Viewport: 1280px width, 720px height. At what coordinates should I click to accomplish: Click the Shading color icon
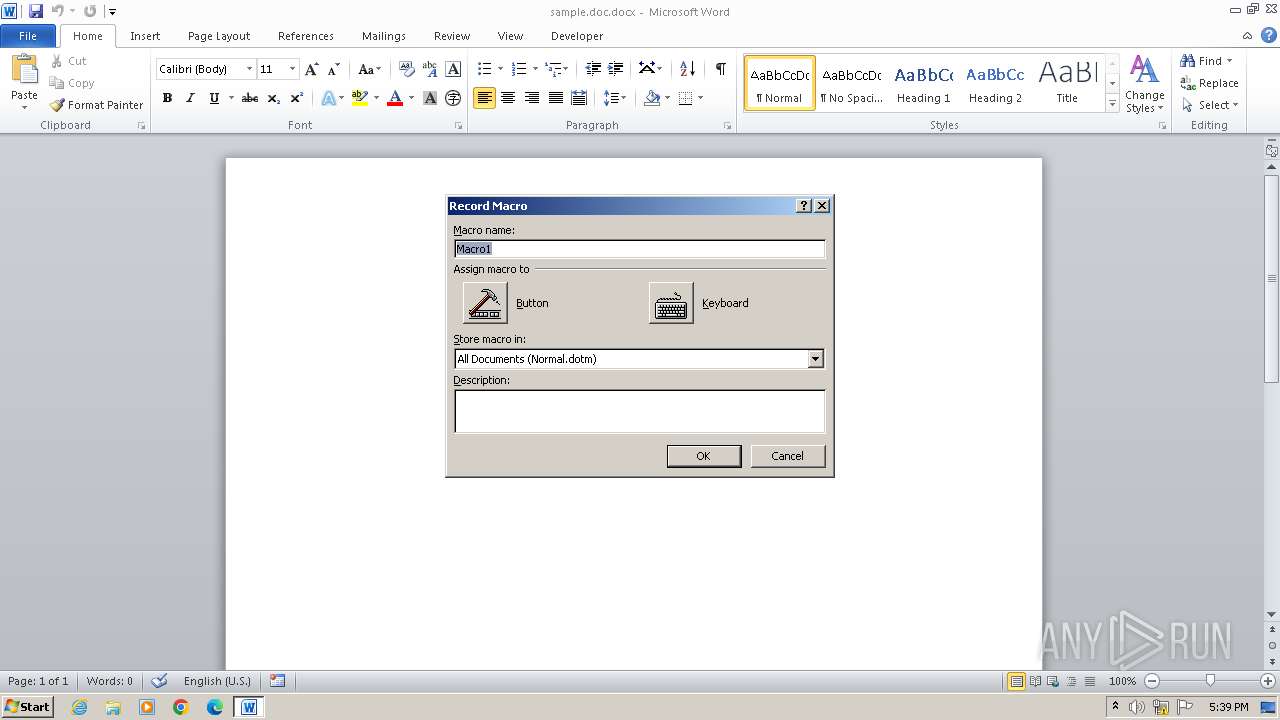[652, 98]
